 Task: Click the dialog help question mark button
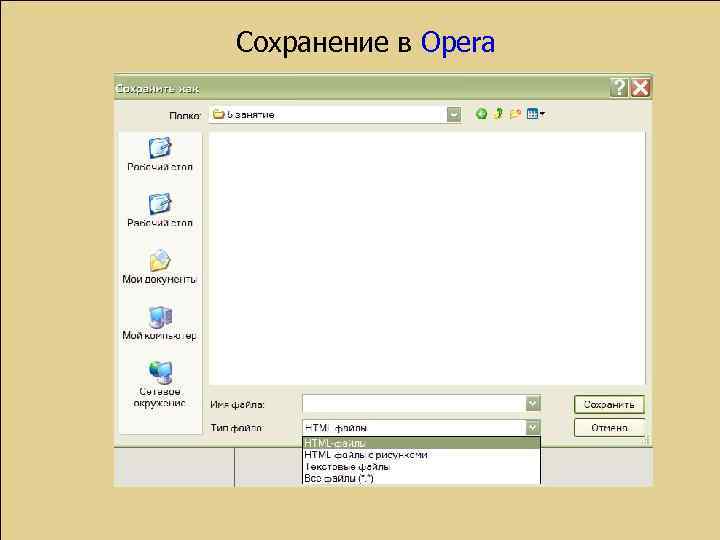[x=619, y=87]
